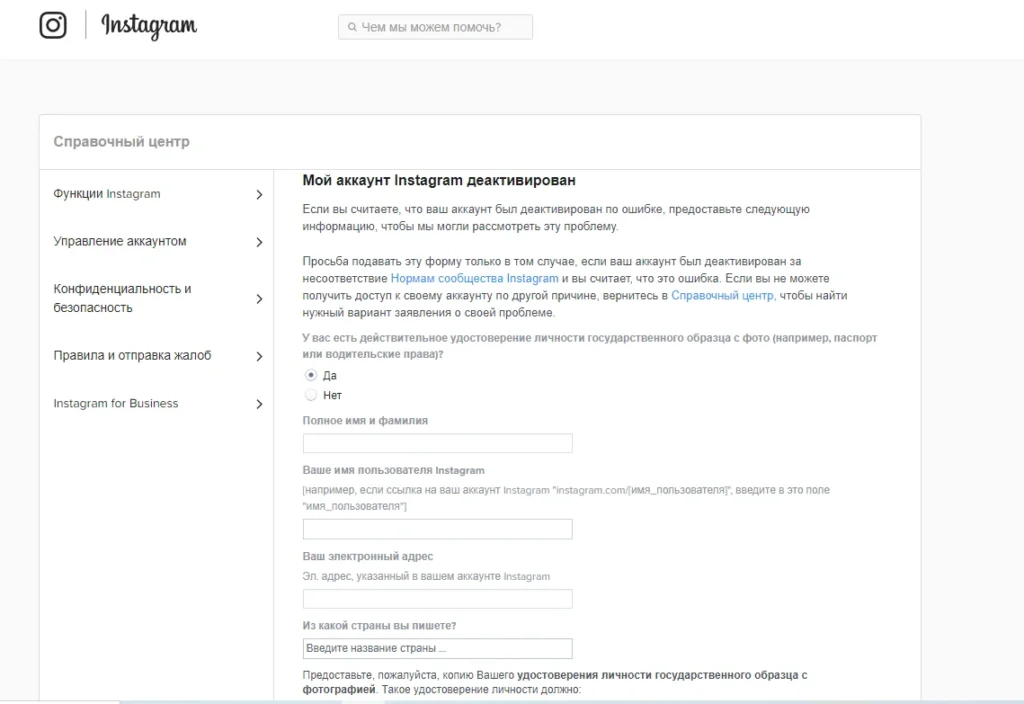1024x704 pixels.
Task: Follow the Нормам сообщества Instagram link
Action: coord(475,278)
